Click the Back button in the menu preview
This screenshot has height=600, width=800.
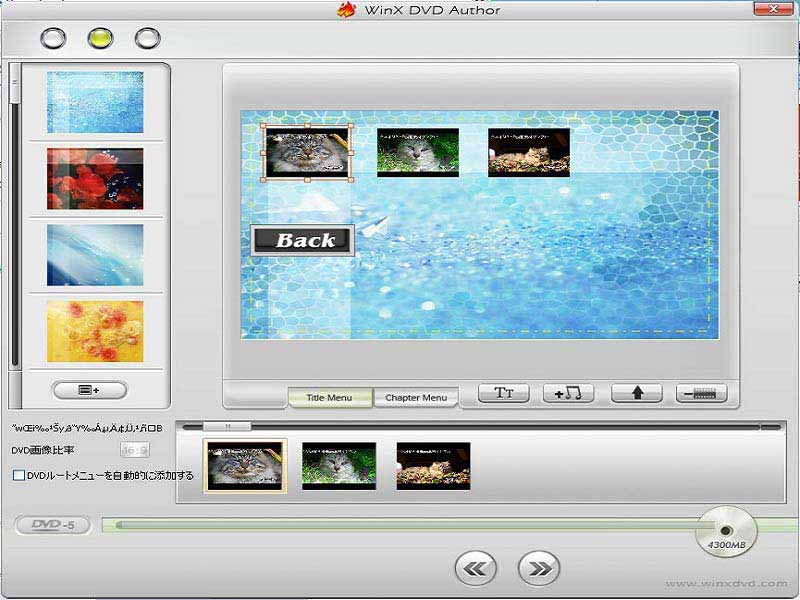click(302, 240)
